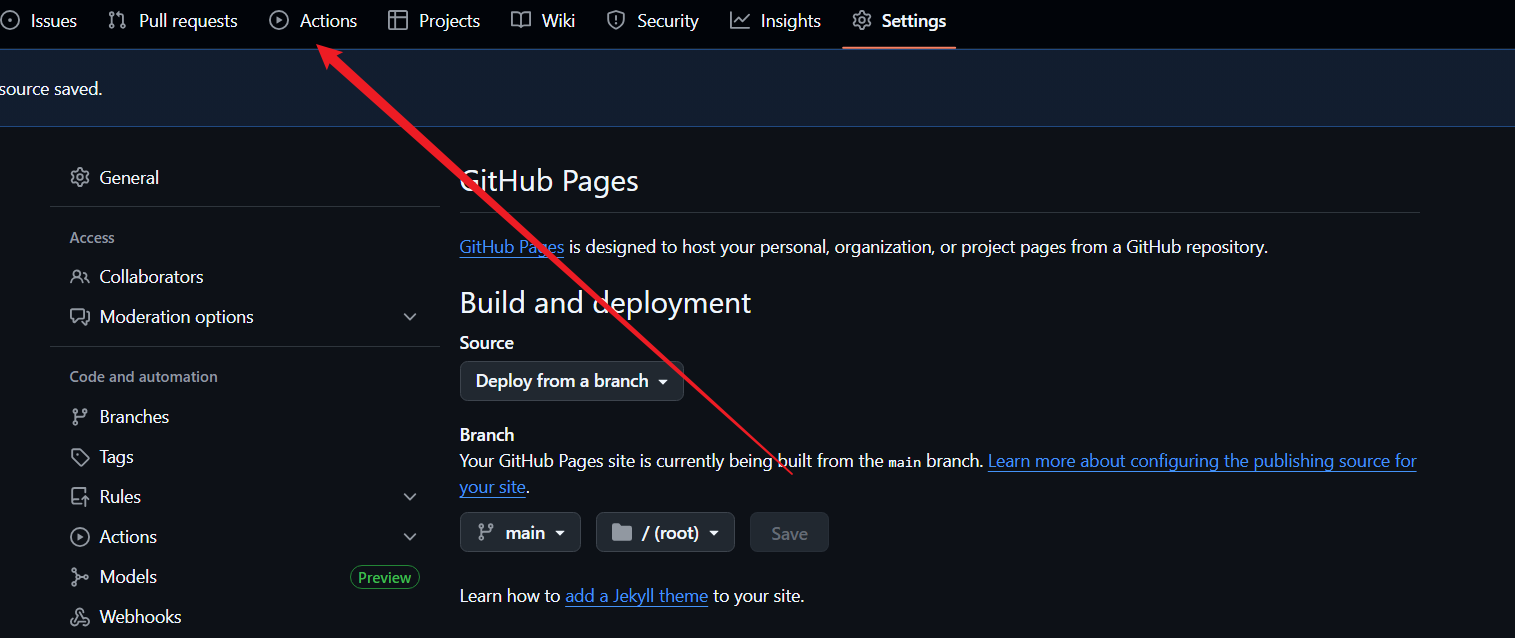Open Collaborators in the sidebar
The image size is (1515, 638).
click(151, 277)
